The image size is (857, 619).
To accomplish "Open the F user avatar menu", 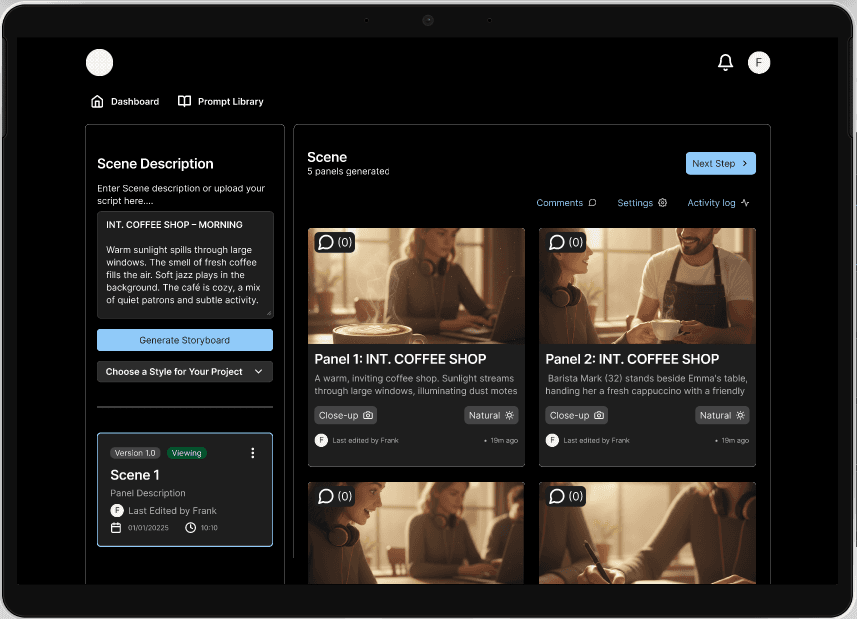I will 759,62.
